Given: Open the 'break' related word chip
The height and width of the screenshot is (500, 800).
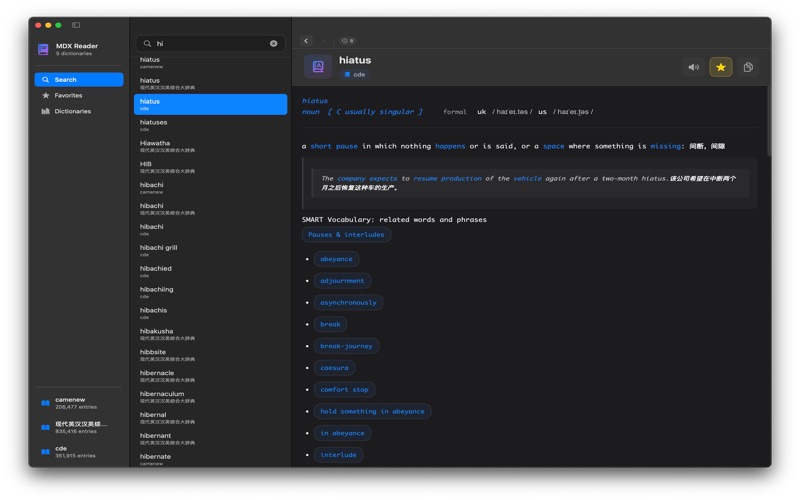Looking at the screenshot, I should (x=331, y=324).
